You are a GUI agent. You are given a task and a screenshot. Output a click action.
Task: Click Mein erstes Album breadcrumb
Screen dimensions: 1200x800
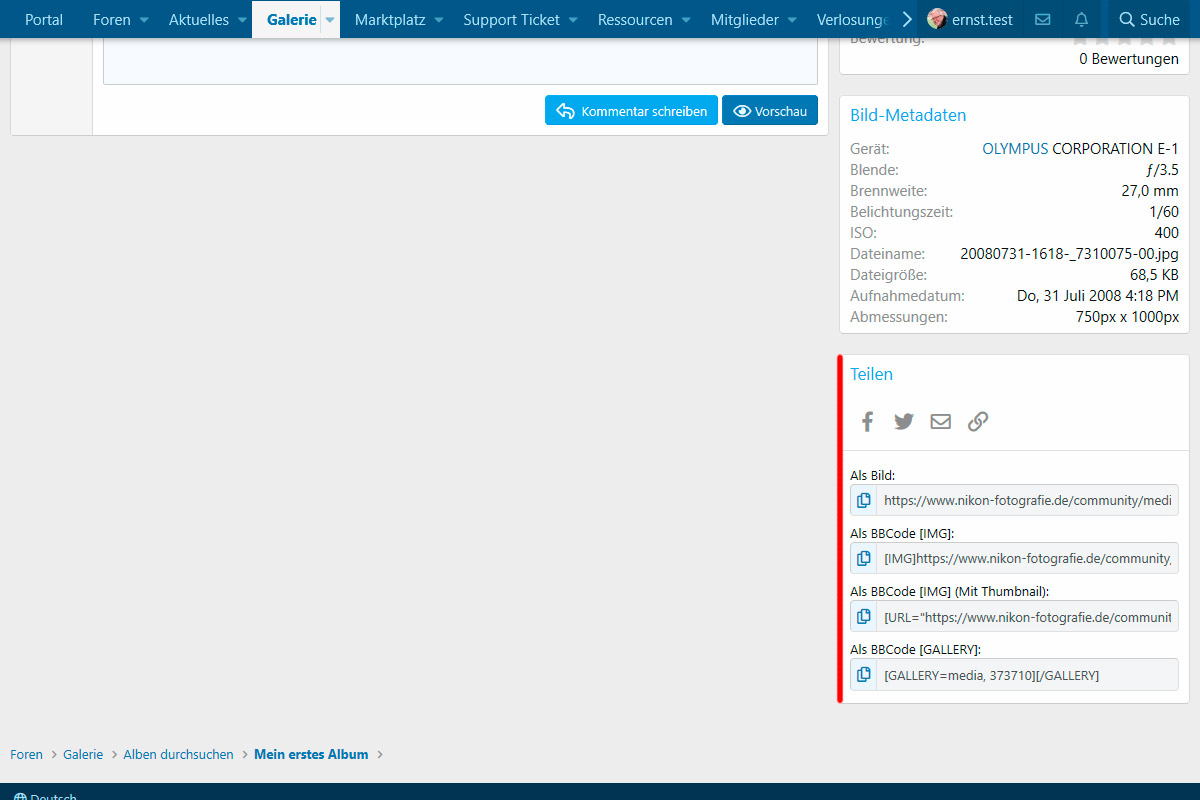(x=311, y=754)
